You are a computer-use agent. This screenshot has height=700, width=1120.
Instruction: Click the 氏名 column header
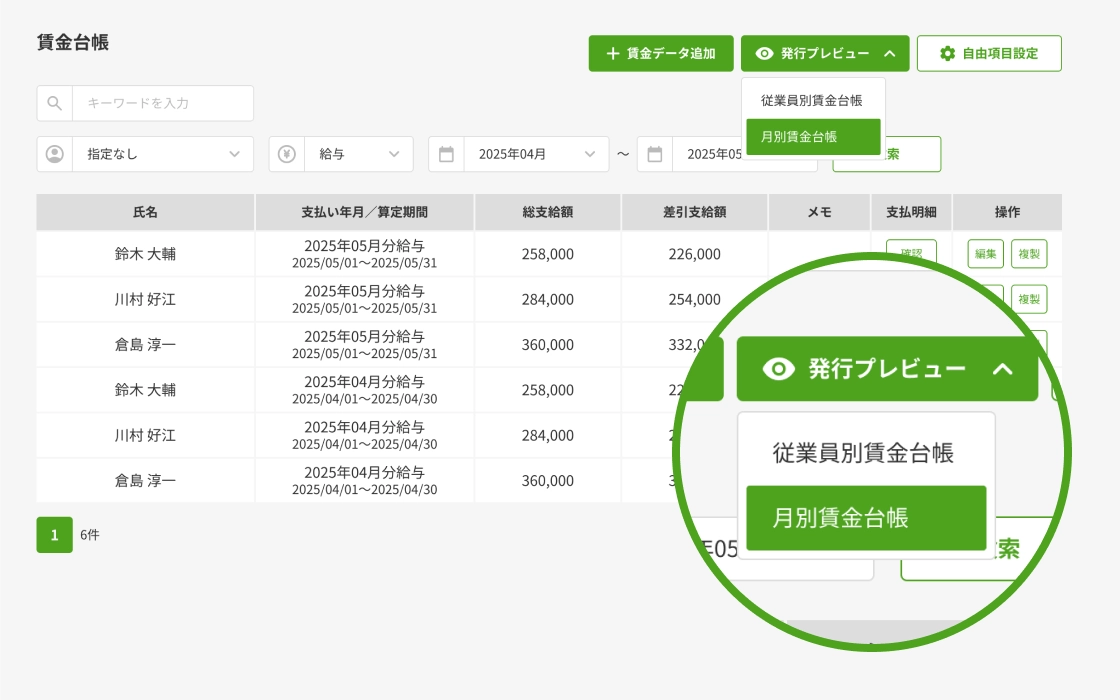(x=146, y=212)
